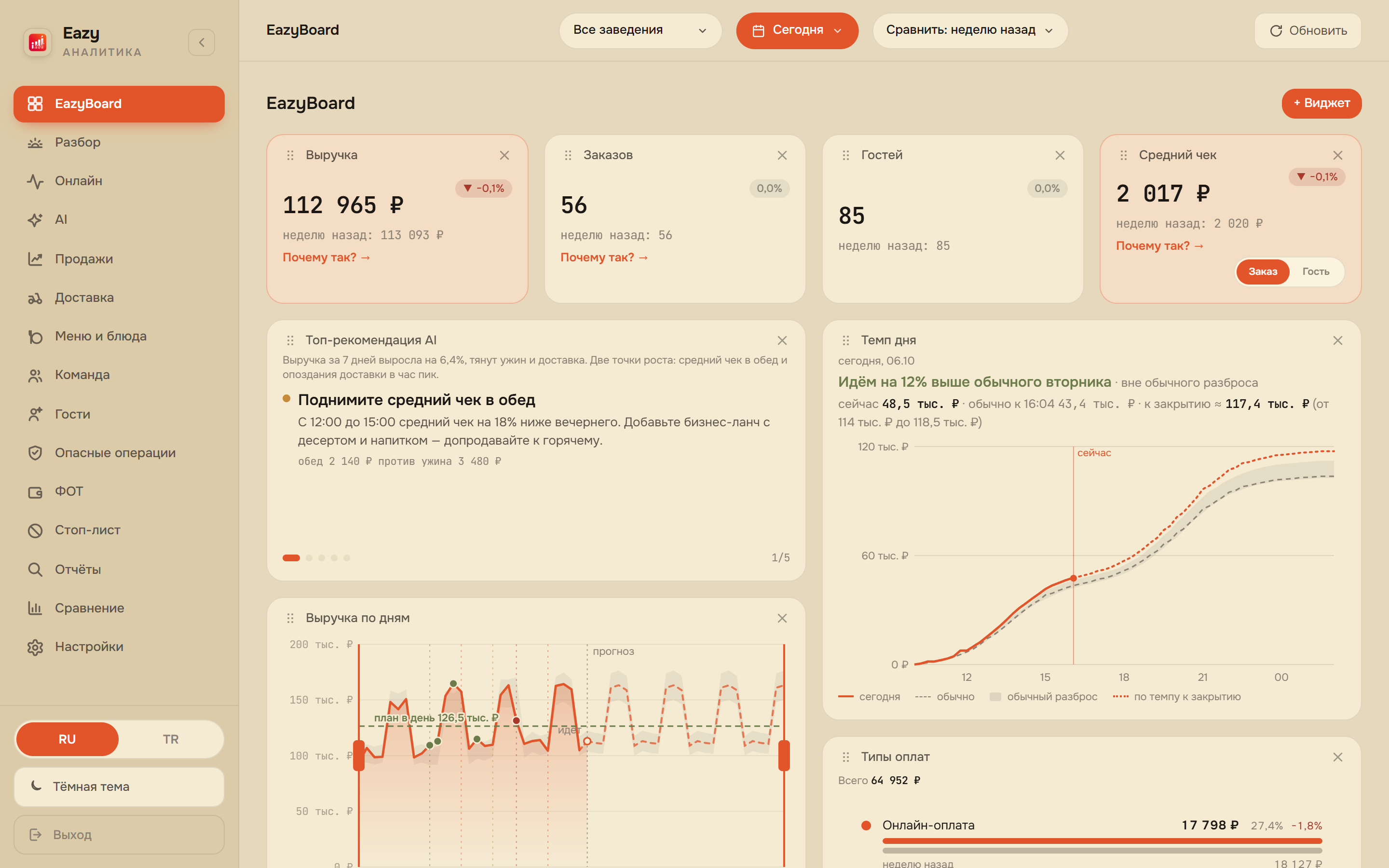
Task: Go to Онлайн in the sidebar
Action: 119,181
